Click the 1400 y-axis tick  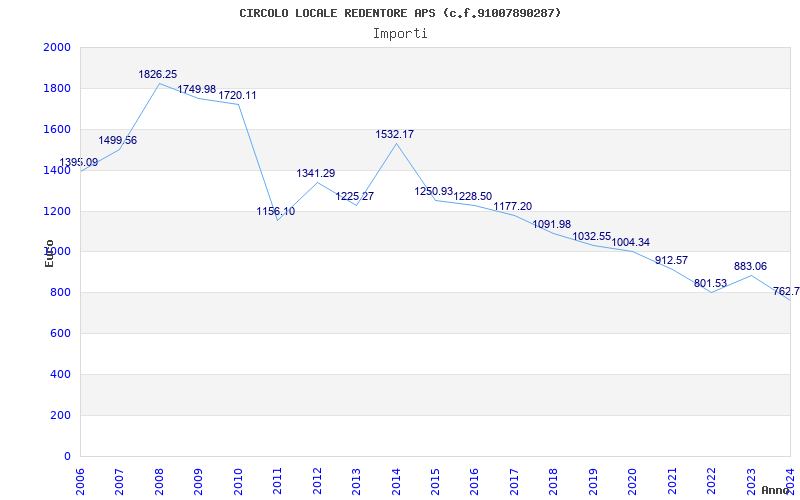[57, 170]
